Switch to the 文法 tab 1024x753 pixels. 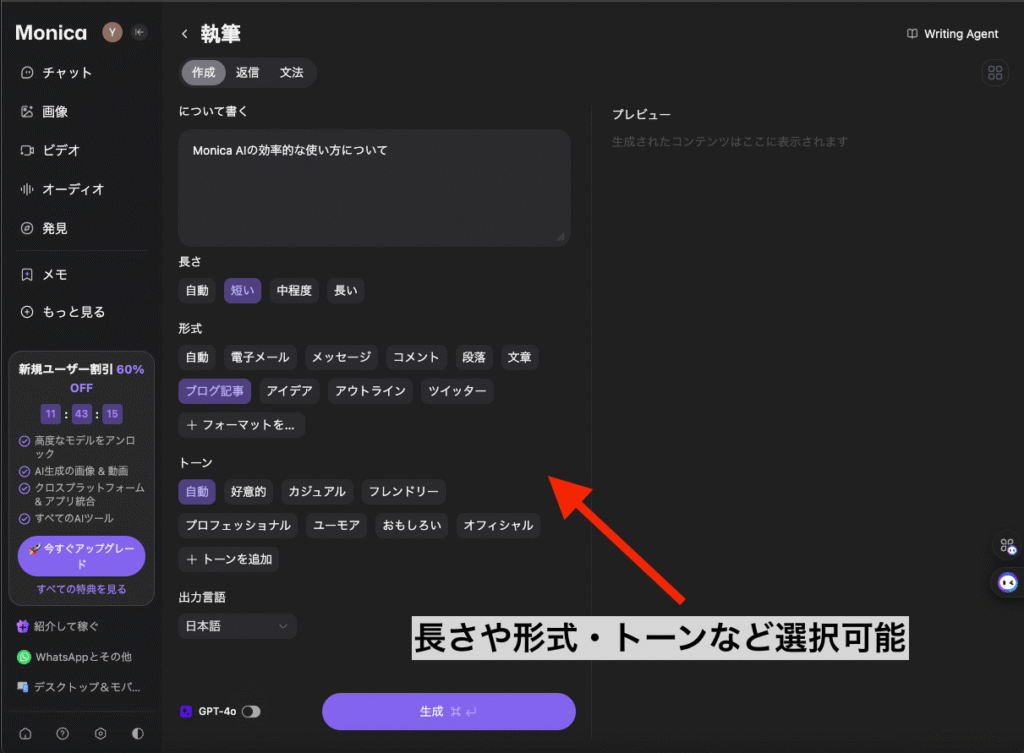pos(291,72)
